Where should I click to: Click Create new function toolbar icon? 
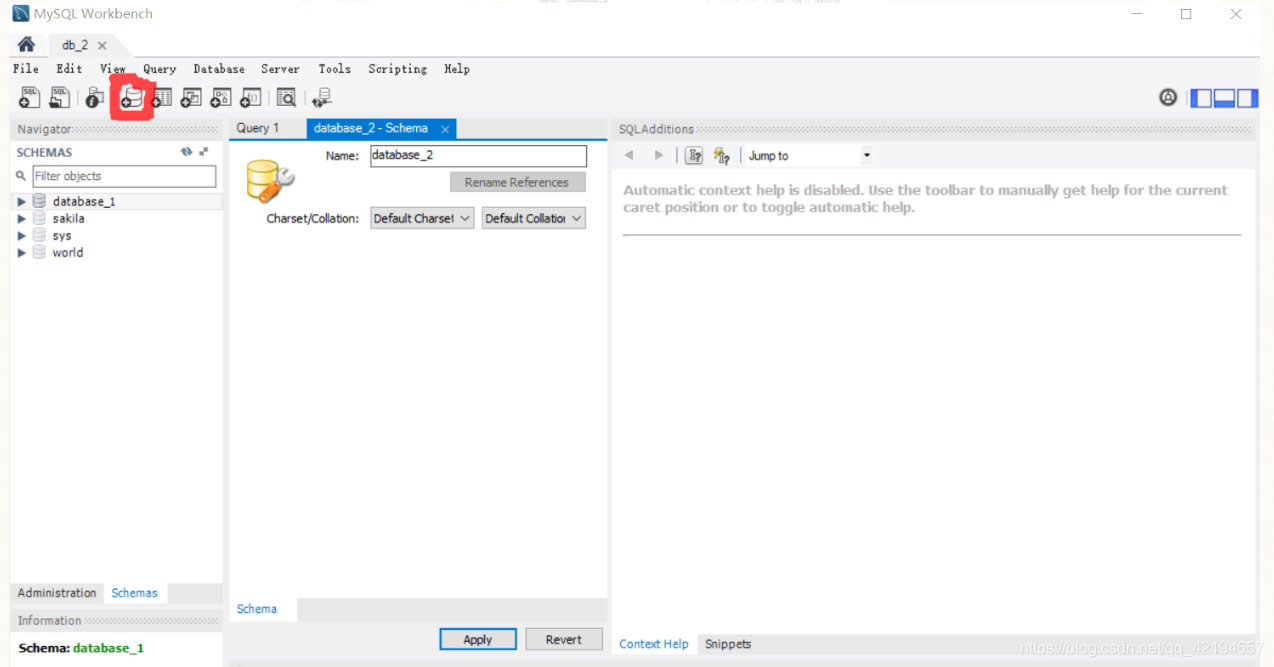tap(251, 97)
